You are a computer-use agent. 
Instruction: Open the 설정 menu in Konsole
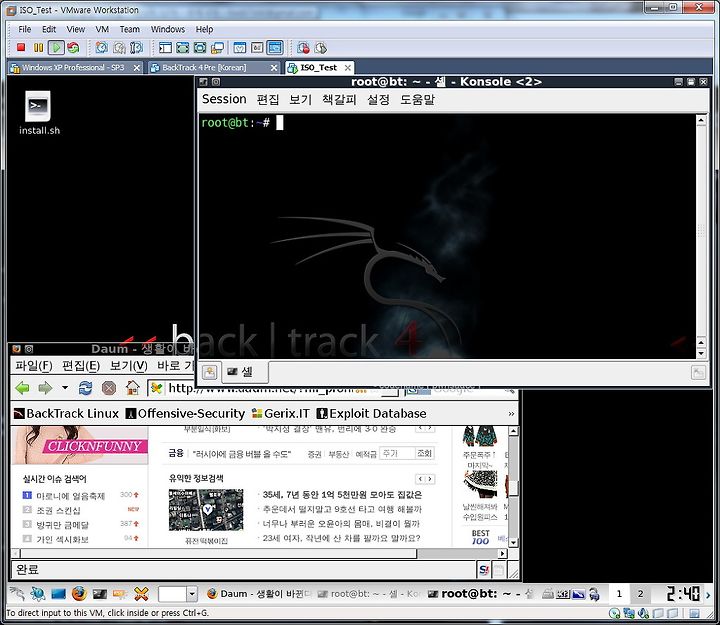pos(378,99)
